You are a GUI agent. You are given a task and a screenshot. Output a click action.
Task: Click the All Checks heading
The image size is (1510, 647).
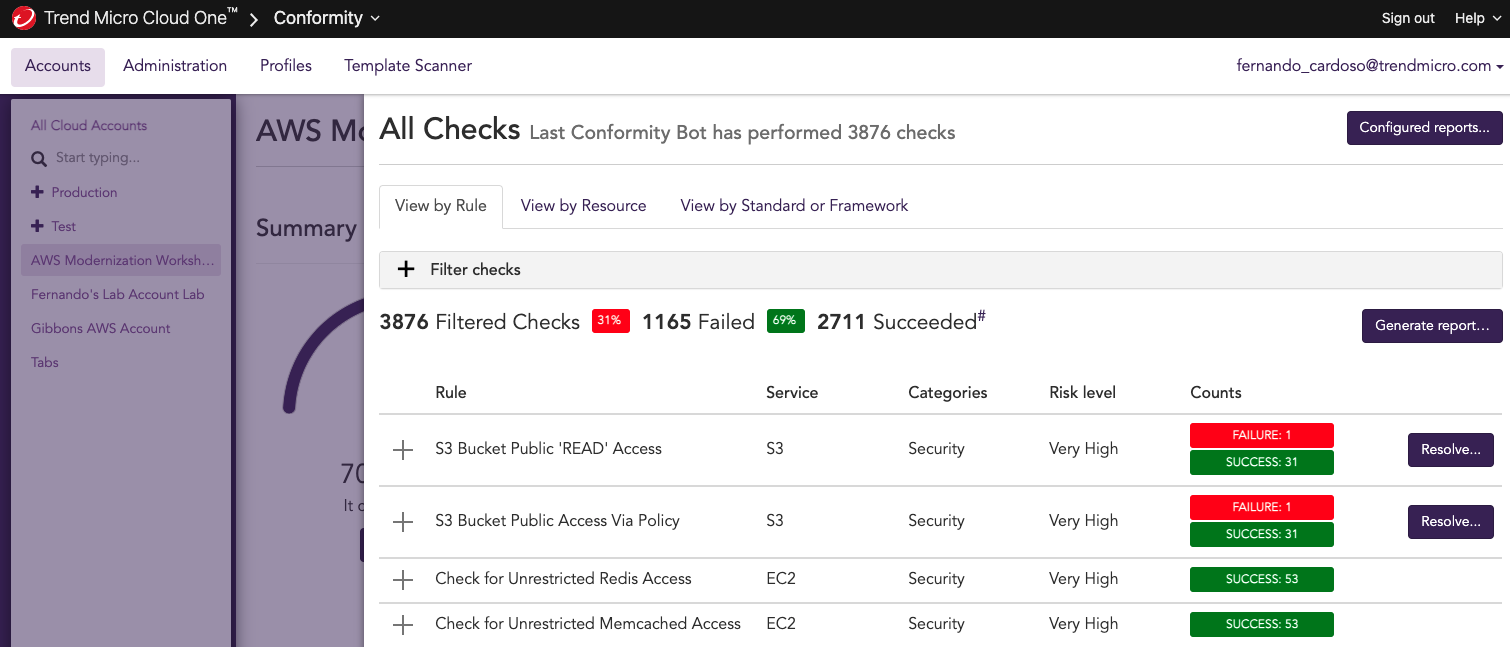coord(450,129)
